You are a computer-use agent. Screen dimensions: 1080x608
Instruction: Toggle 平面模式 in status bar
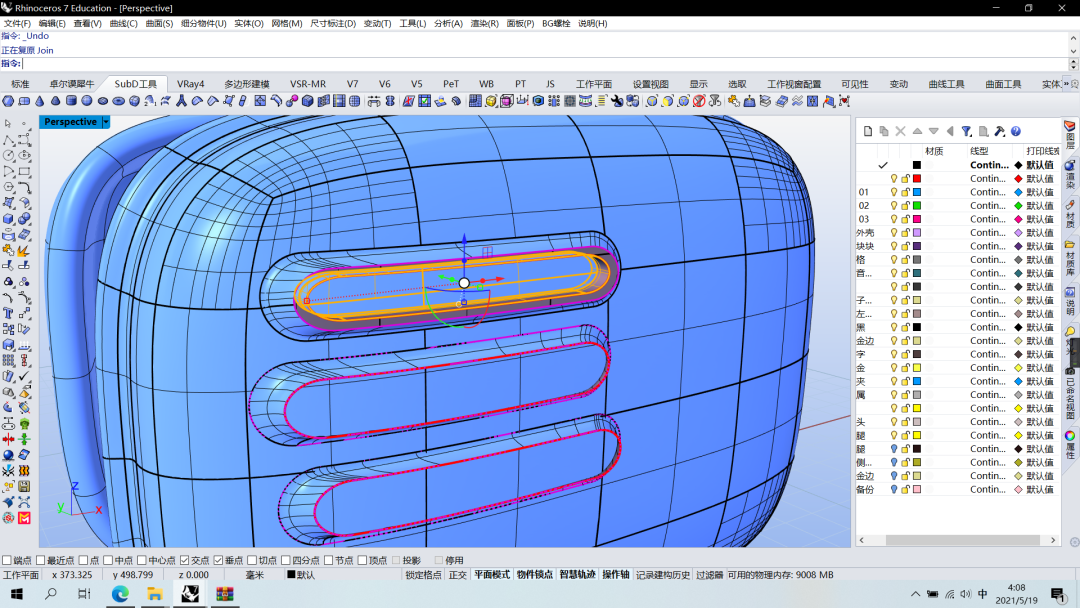492,575
